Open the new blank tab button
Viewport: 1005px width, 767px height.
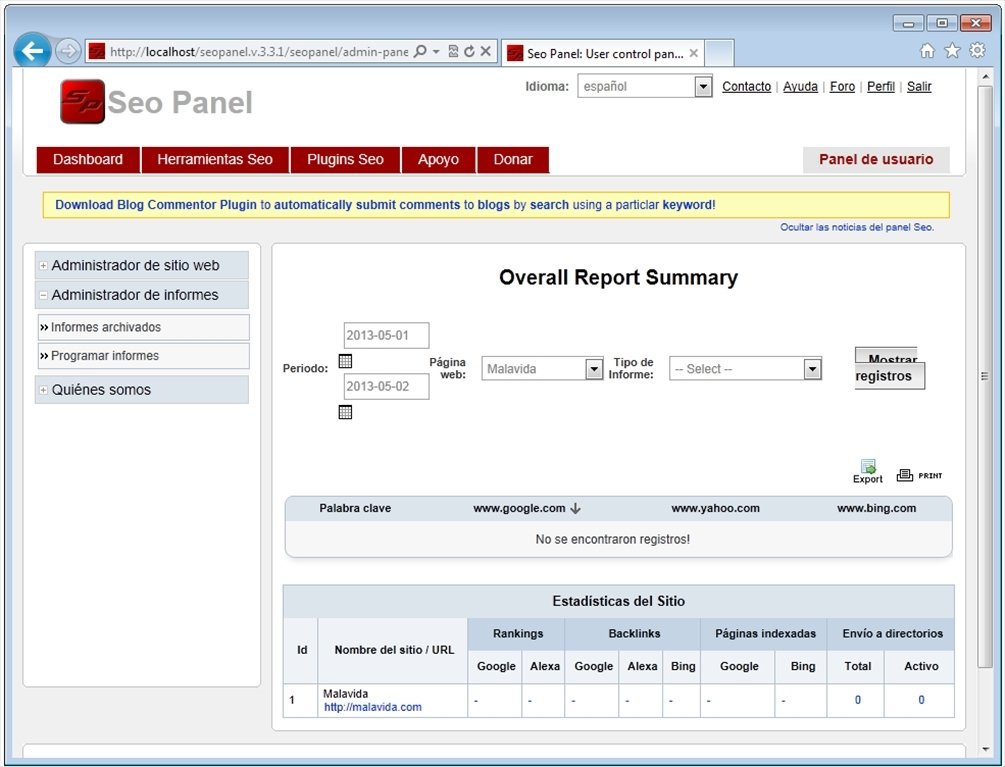point(719,53)
